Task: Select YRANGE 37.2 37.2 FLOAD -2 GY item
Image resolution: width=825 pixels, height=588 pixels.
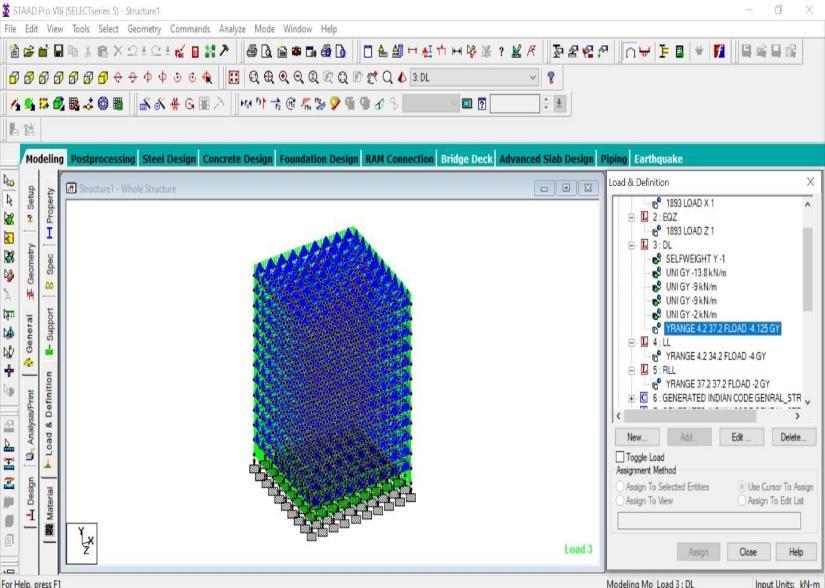Action: click(717, 384)
